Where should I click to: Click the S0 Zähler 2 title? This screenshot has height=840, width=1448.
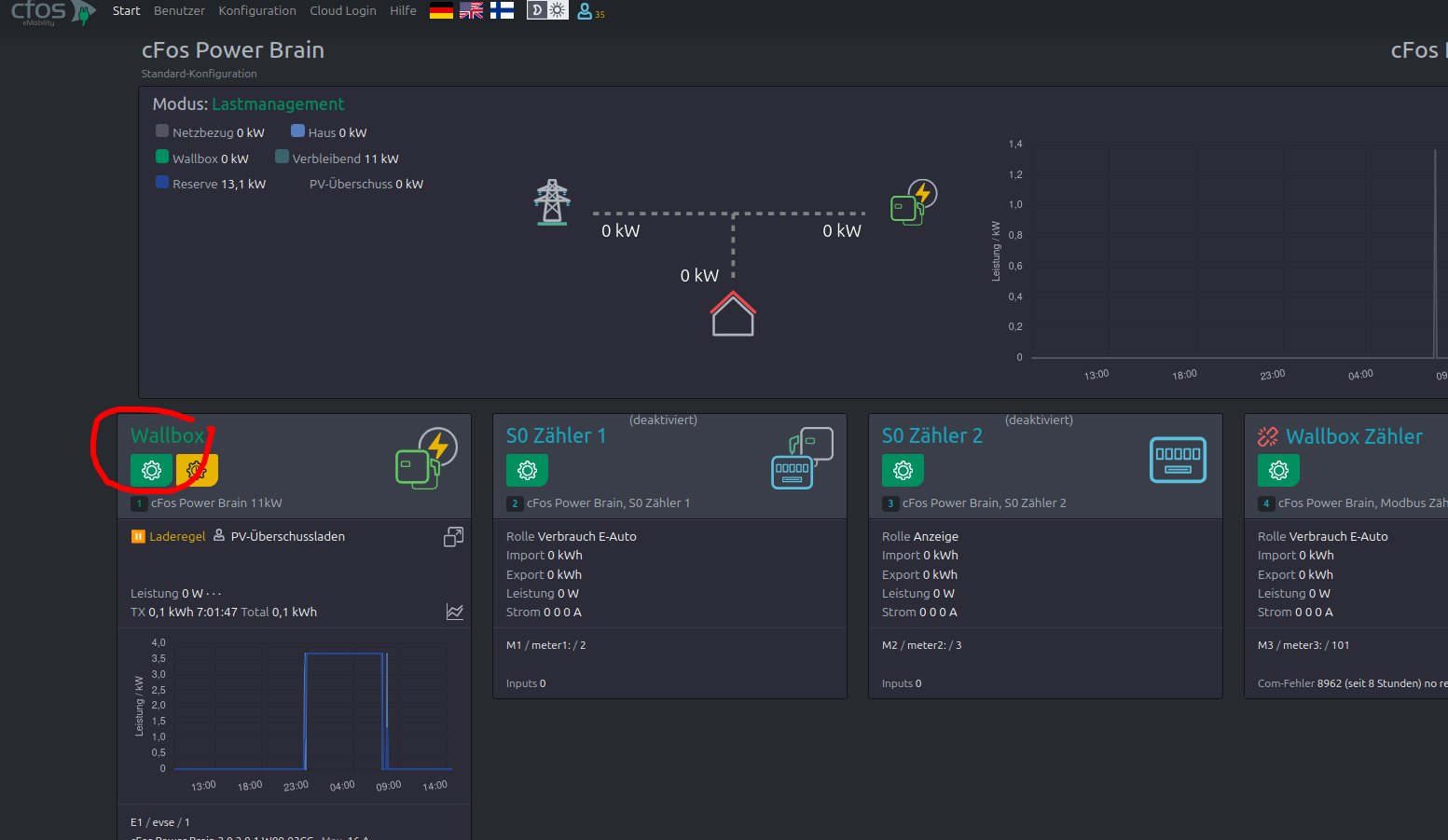click(932, 435)
